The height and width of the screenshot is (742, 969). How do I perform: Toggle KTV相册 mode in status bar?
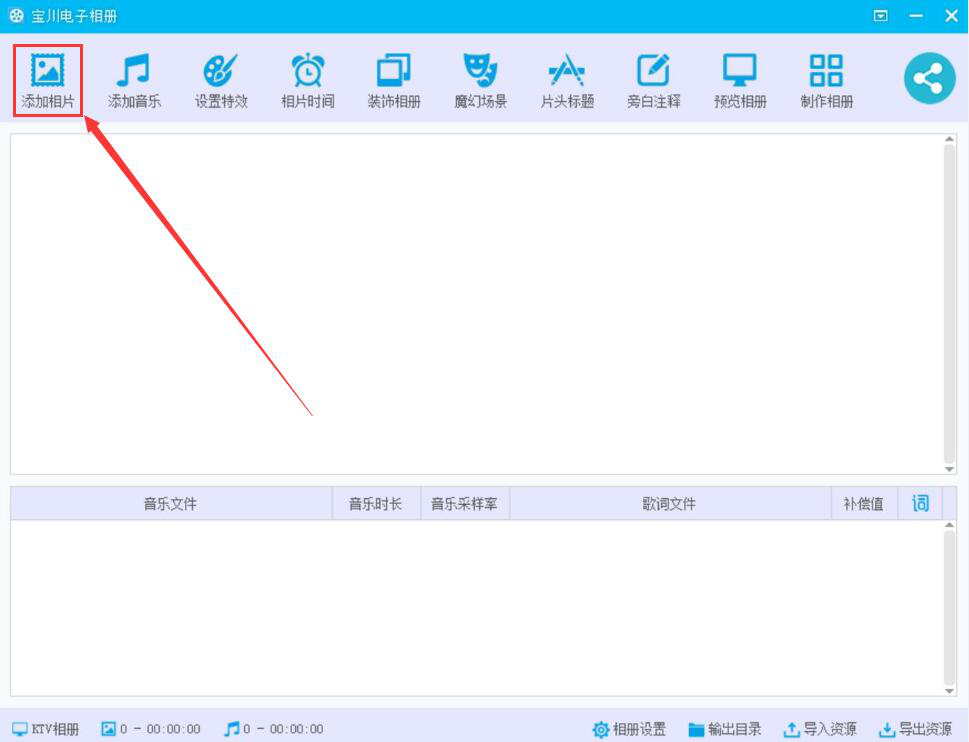[46, 729]
